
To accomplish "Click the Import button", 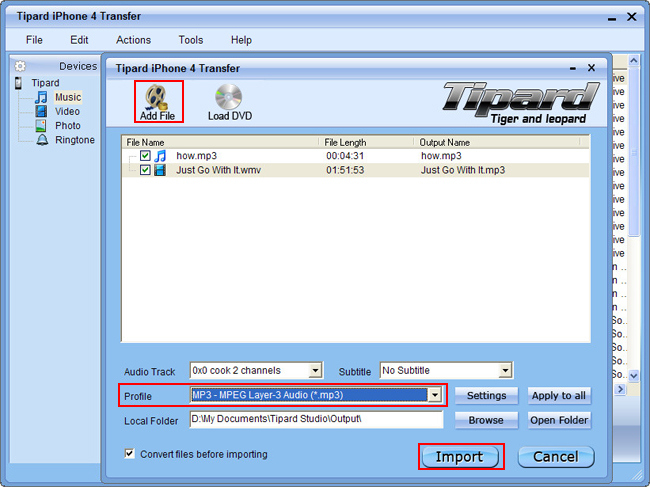I will [x=460, y=457].
